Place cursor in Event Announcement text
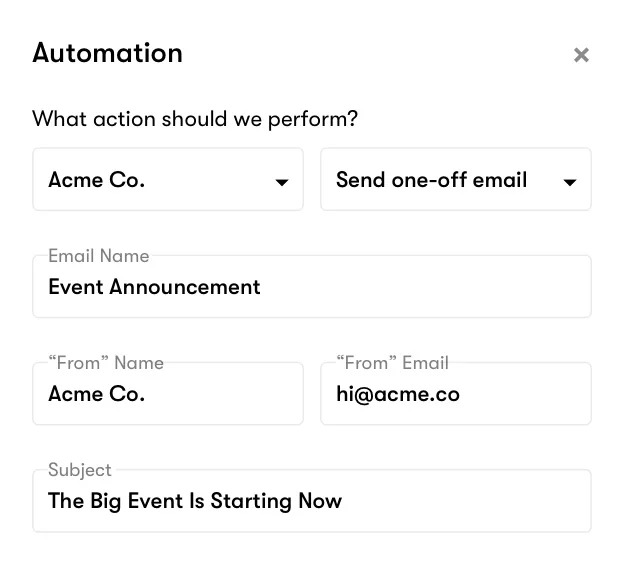 [154, 287]
